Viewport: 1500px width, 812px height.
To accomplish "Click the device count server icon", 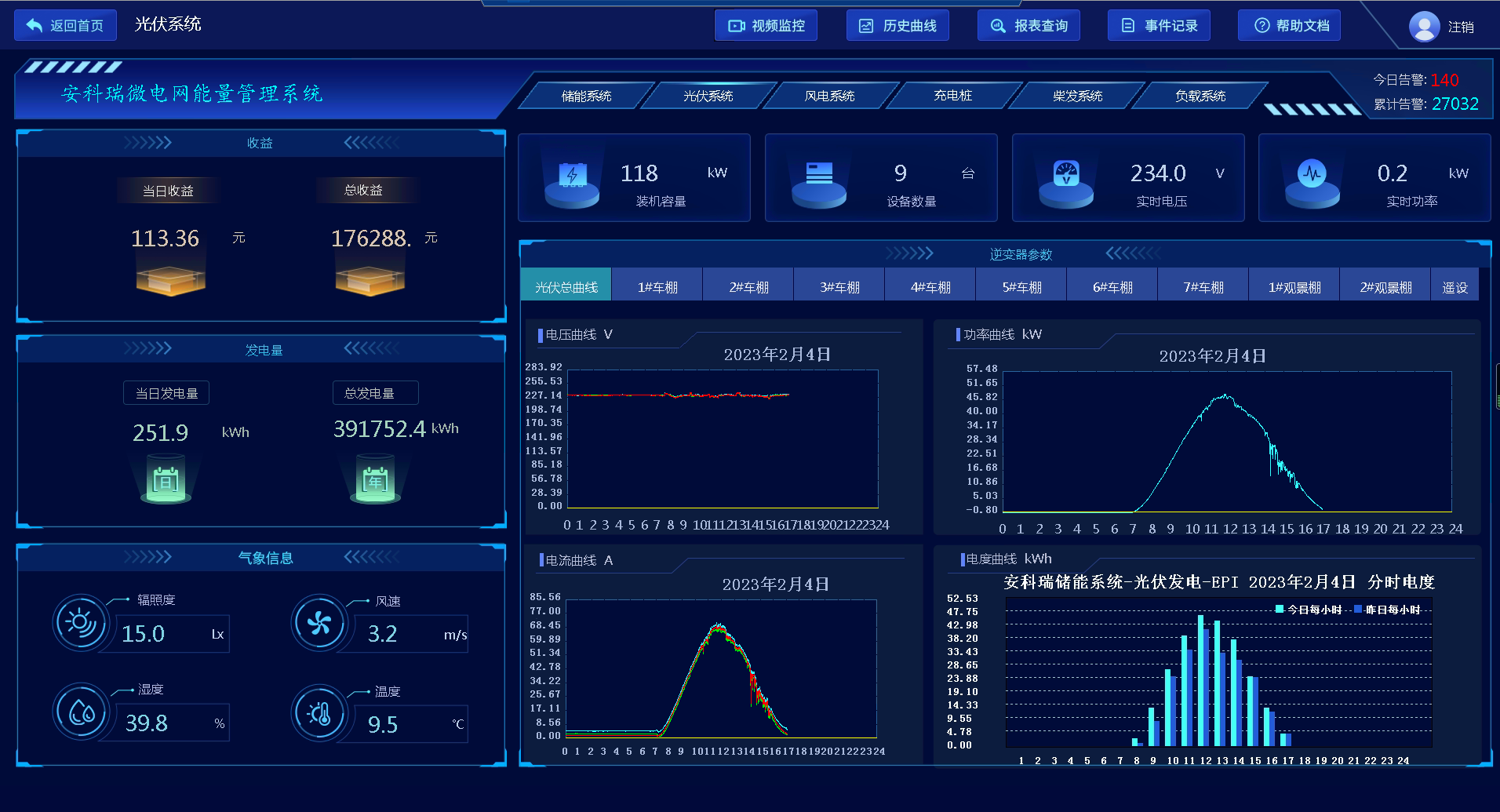I will pyautogui.click(x=818, y=174).
